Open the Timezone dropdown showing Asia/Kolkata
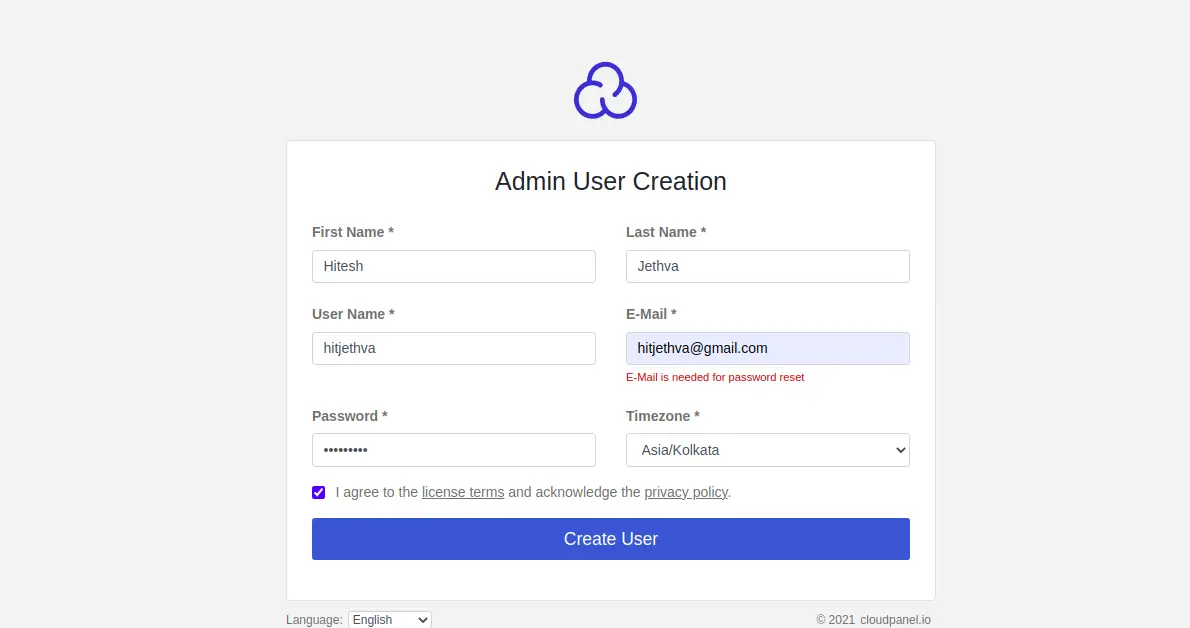Image resolution: width=1190 pixels, height=628 pixels. click(767, 450)
